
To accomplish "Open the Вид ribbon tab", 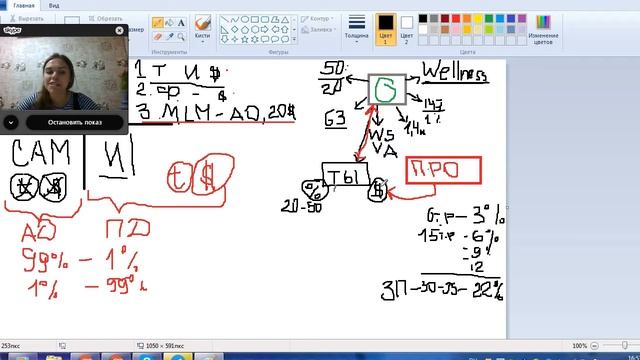I will (54, 6).
